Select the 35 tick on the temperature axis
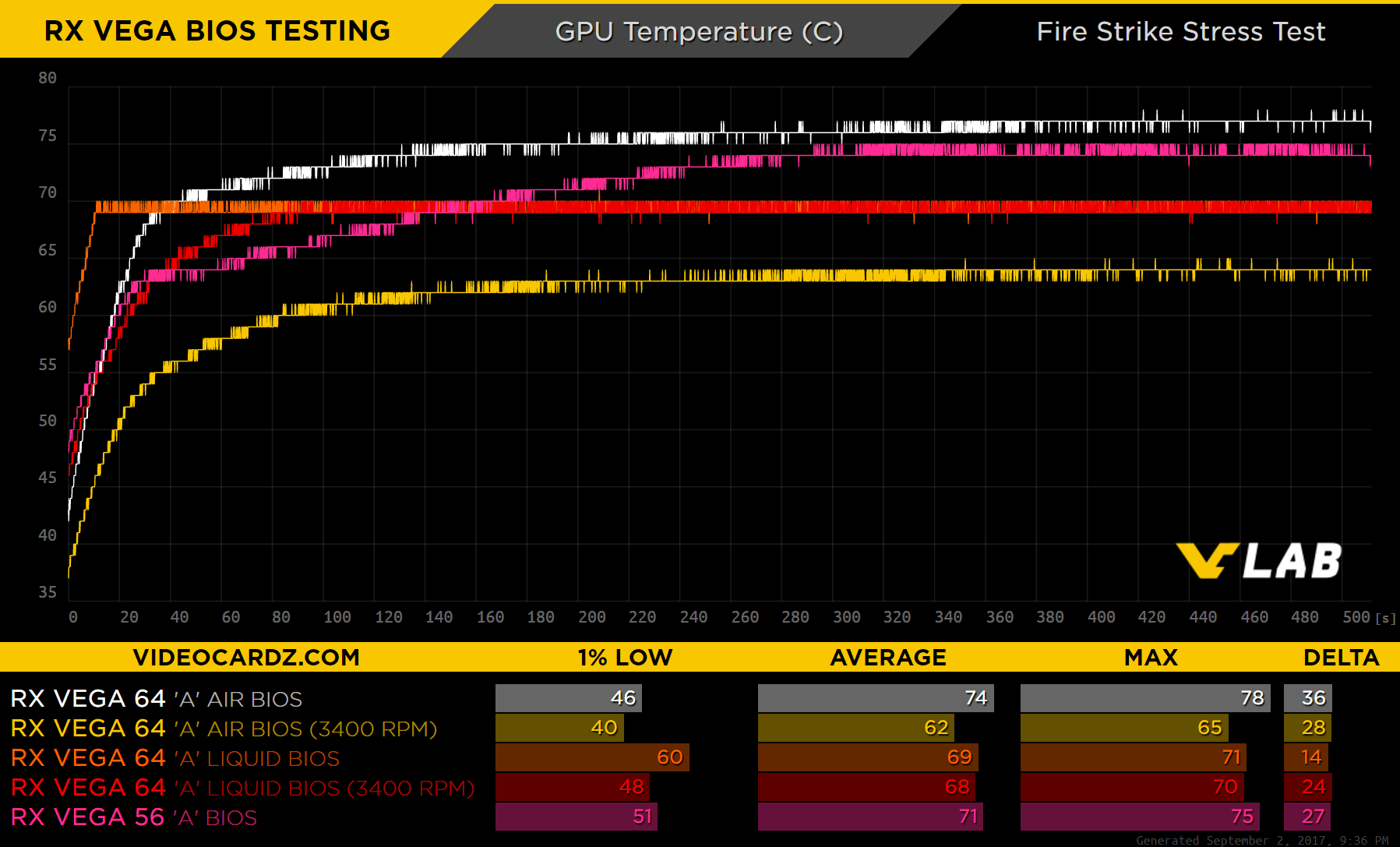This screenshot has height=847, width=1400. (x=48, y=592)
